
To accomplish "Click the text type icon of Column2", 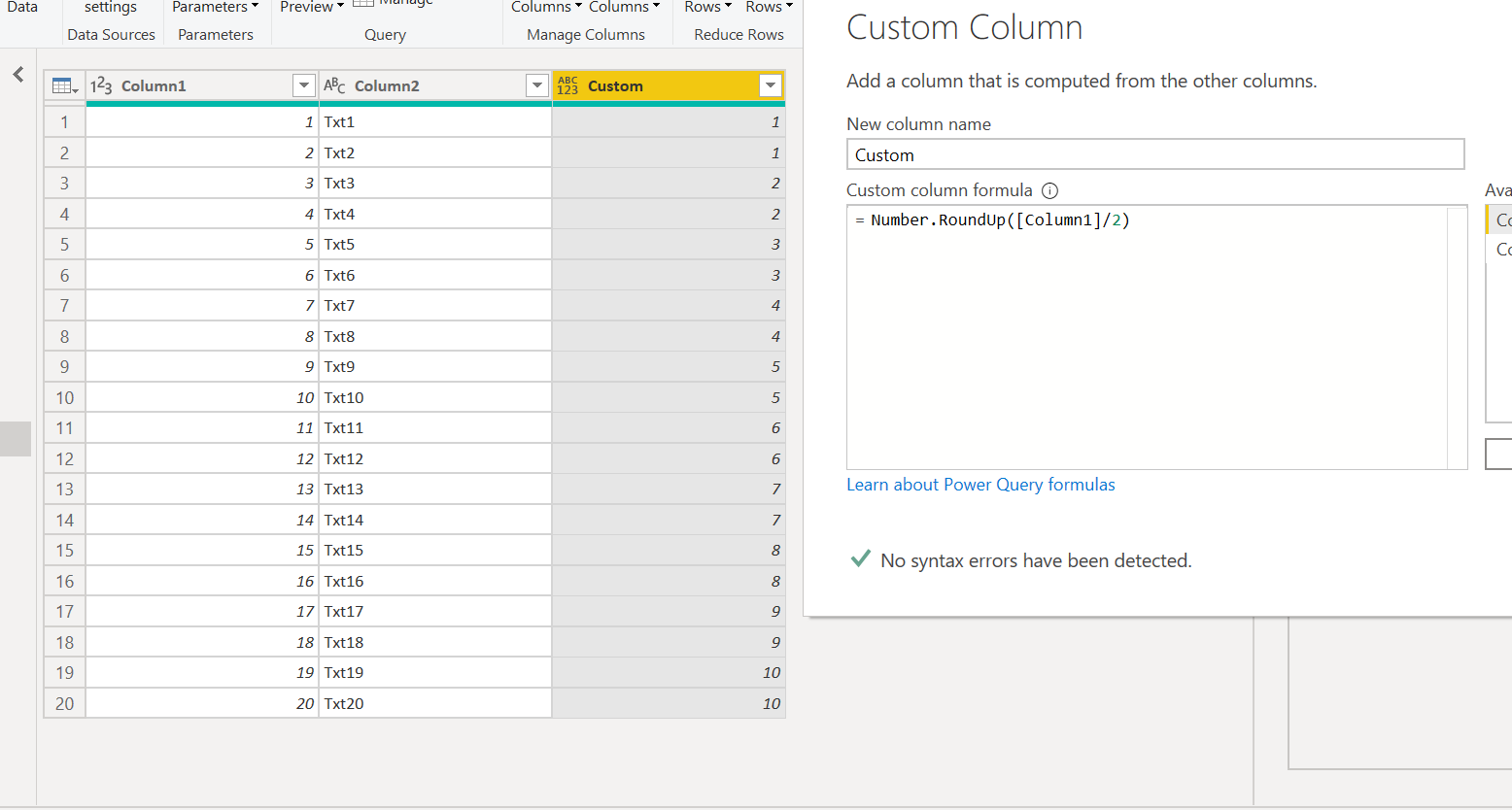I will (x=334, y=86).
